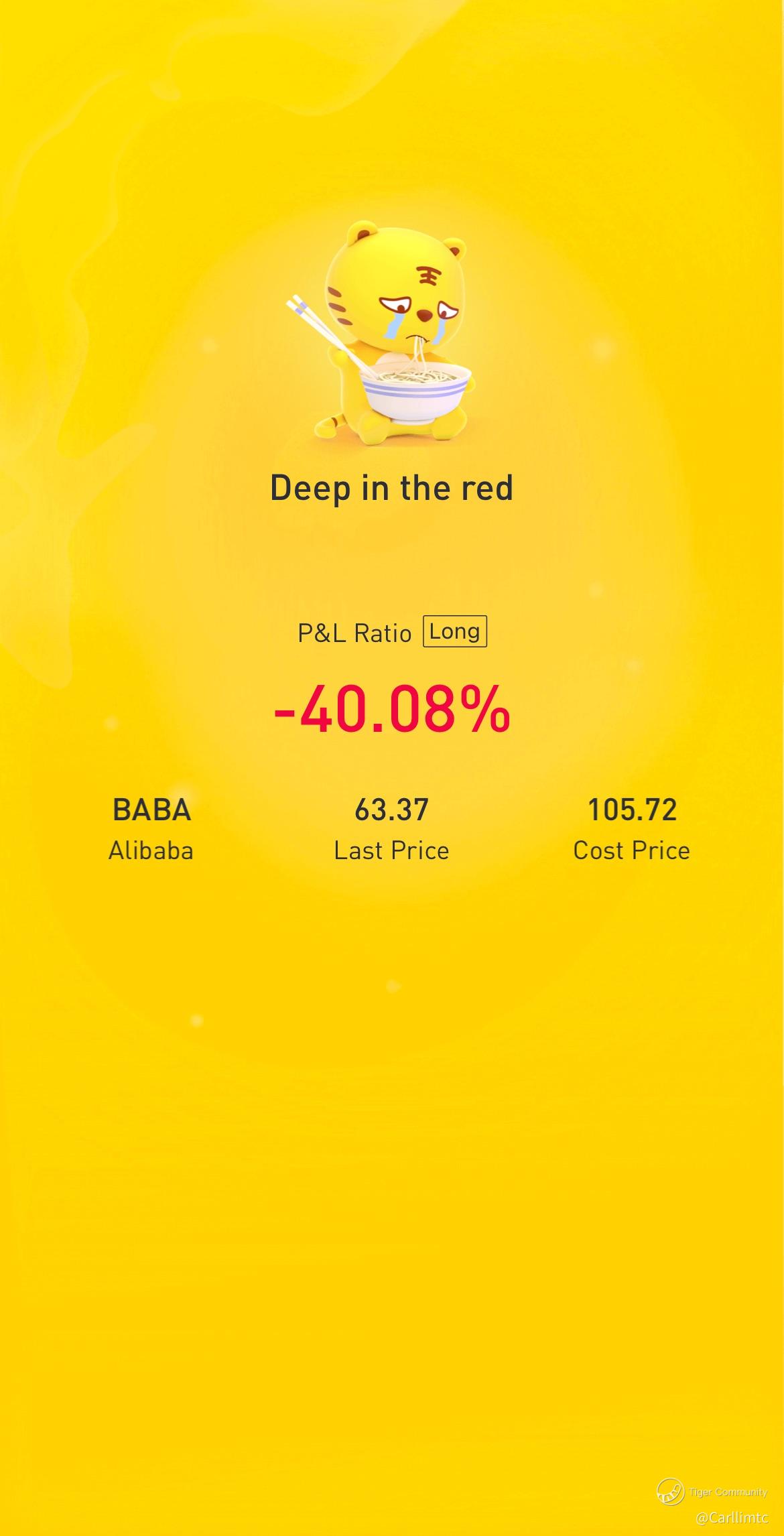Click the noodle bowl held by tiger
The width and height of the screenshot is (784, 1536).
coord(415,392)
